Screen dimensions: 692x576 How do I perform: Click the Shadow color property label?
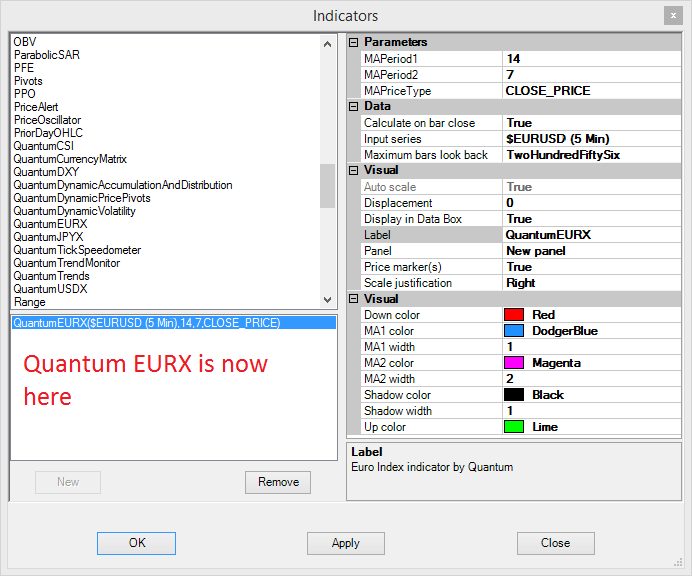[x=397, y=395]
